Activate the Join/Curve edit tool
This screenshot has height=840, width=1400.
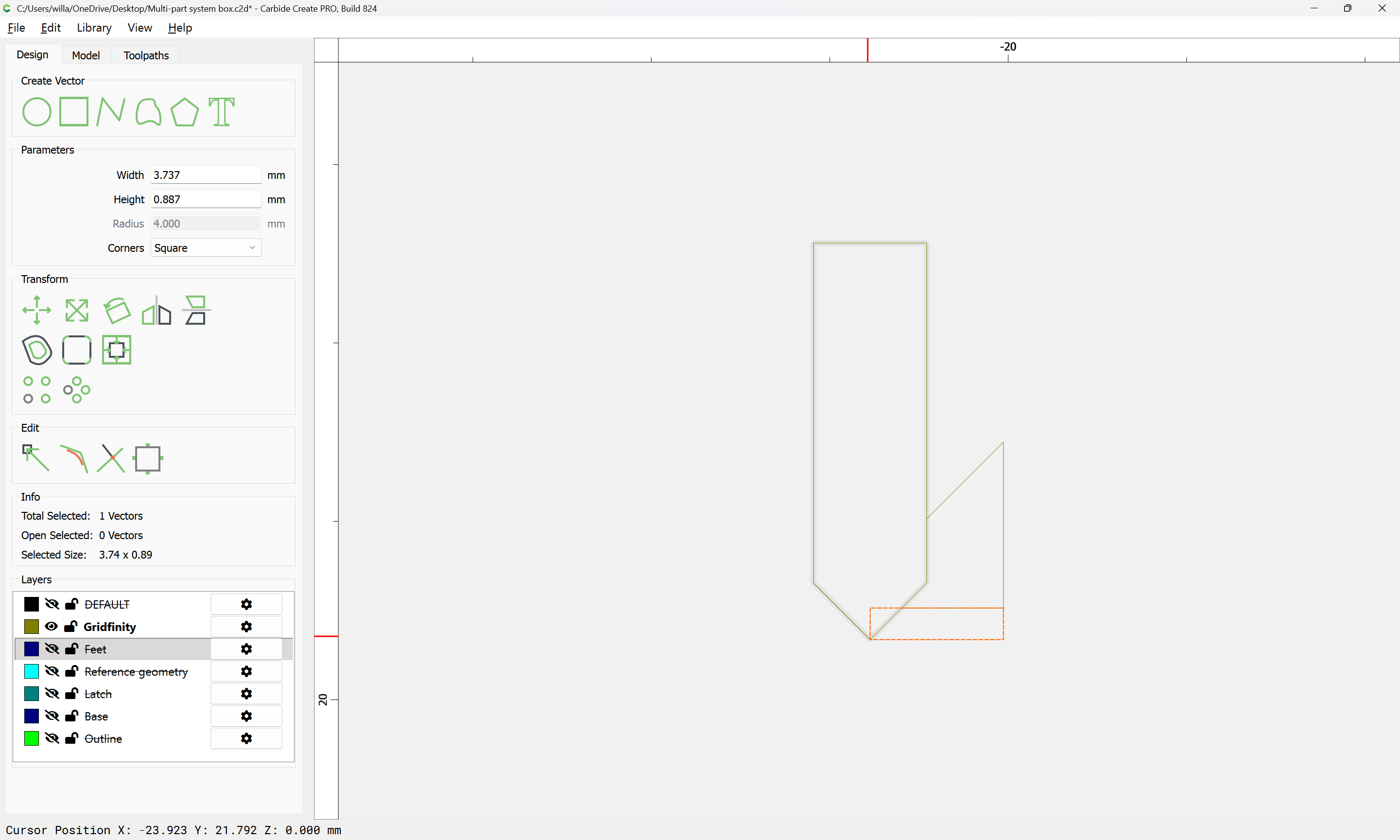tap(74, 458)
